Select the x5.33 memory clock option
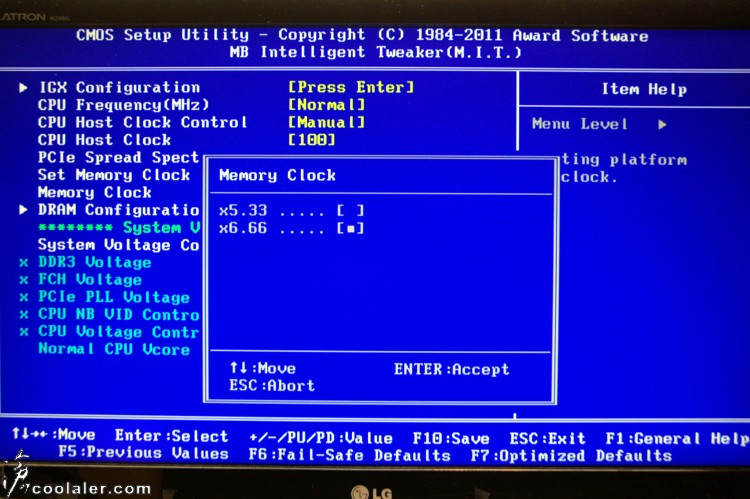 [x=292, y=211]
